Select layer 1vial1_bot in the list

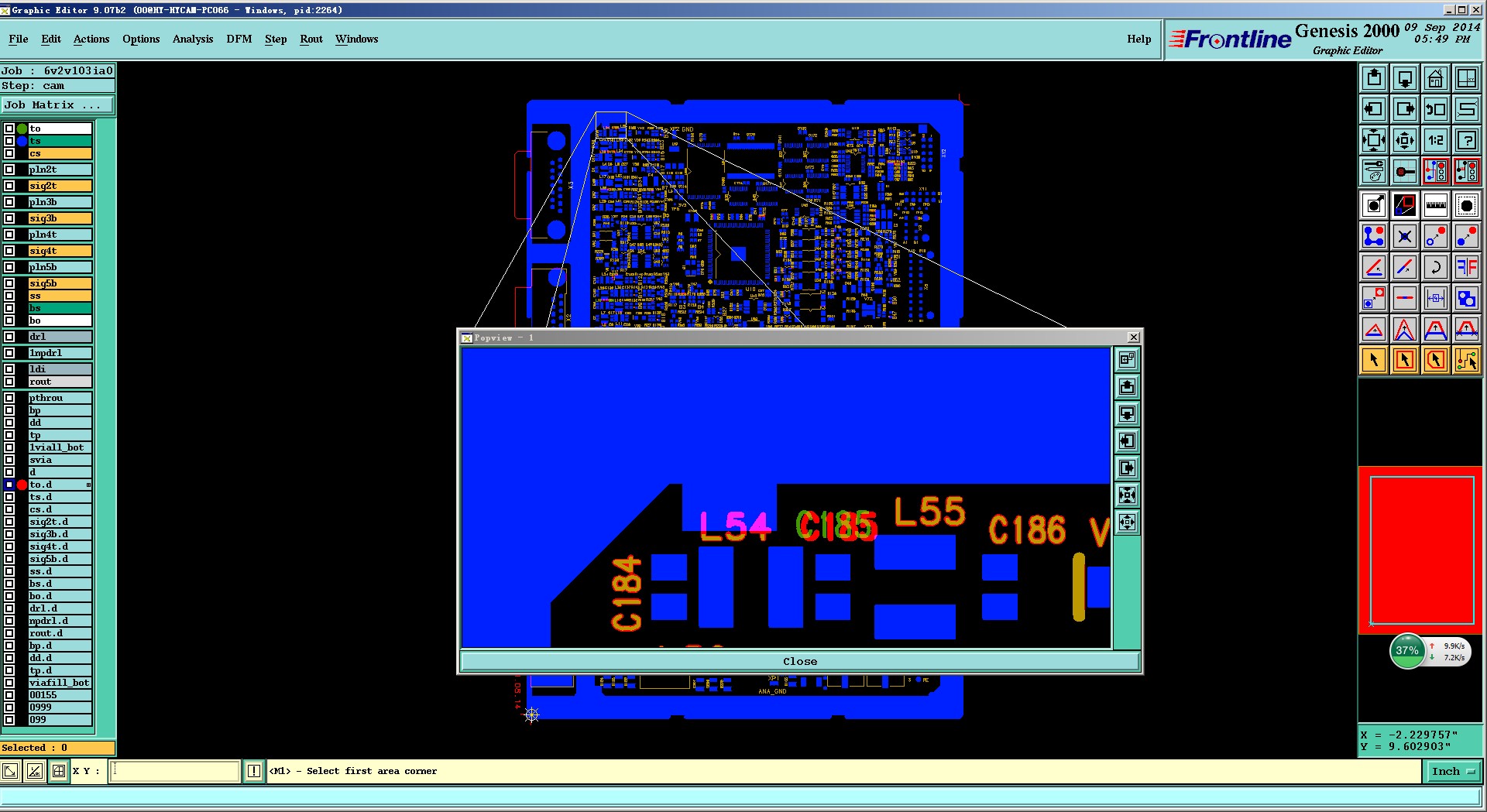tap(60, 447)
